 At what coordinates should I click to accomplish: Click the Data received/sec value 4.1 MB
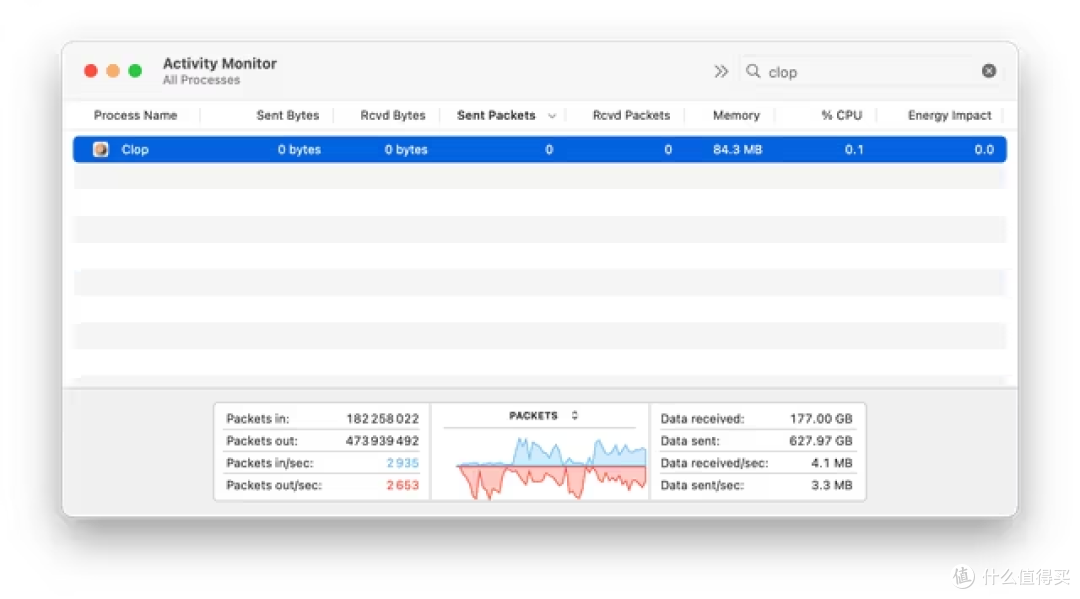coord(831,463)
